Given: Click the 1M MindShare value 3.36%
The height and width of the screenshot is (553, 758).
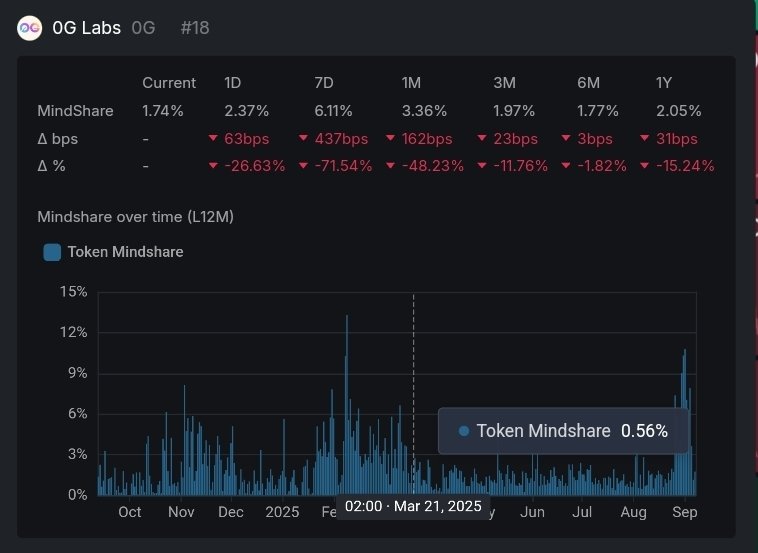Looking at the screenshot, I should point(424,111).
